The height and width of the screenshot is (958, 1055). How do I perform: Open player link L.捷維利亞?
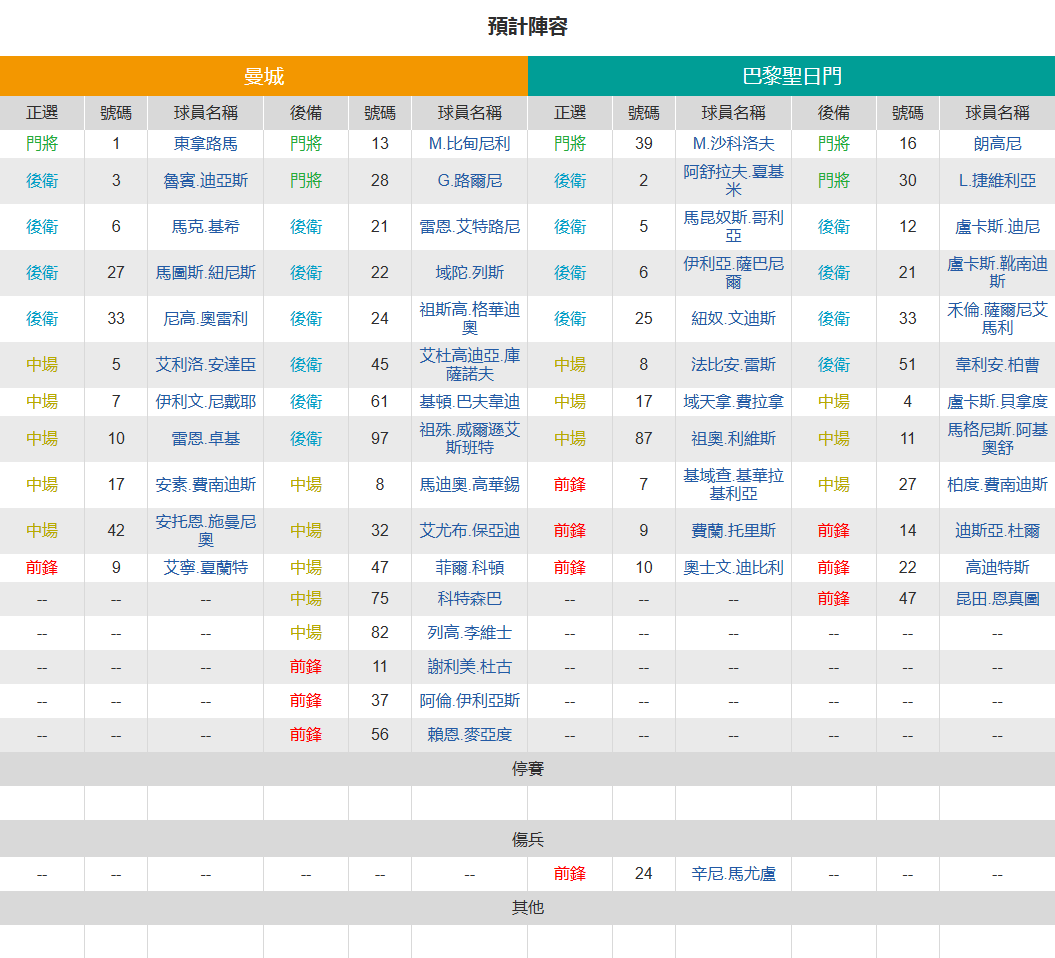(997, 181)
